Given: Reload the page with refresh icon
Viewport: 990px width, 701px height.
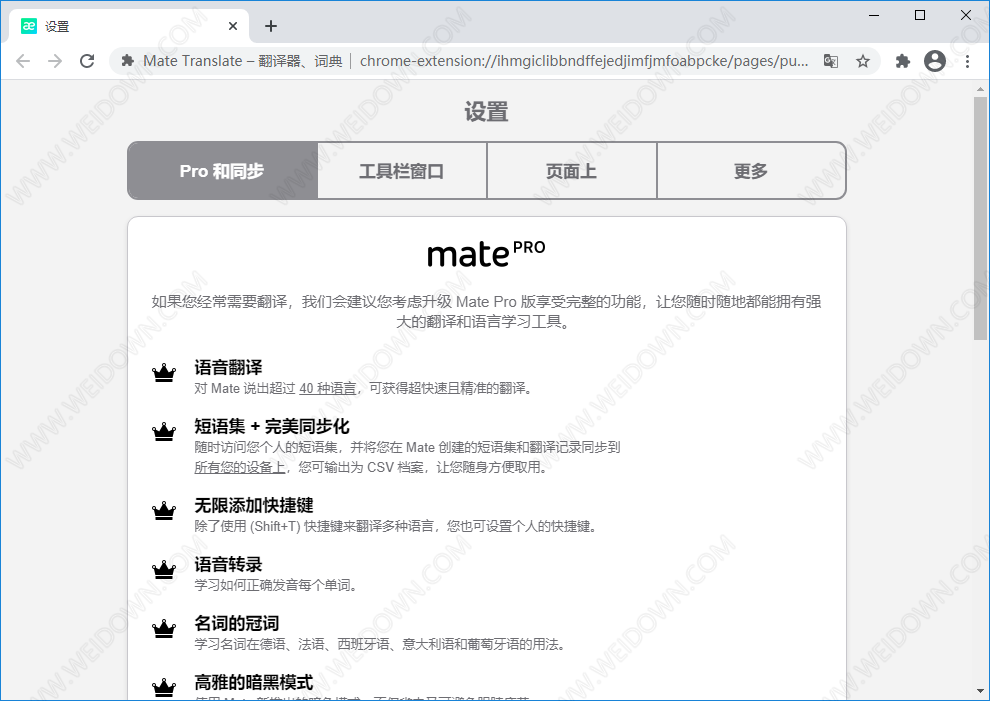Looking at the screenshot, I should (x=87, y=61).
